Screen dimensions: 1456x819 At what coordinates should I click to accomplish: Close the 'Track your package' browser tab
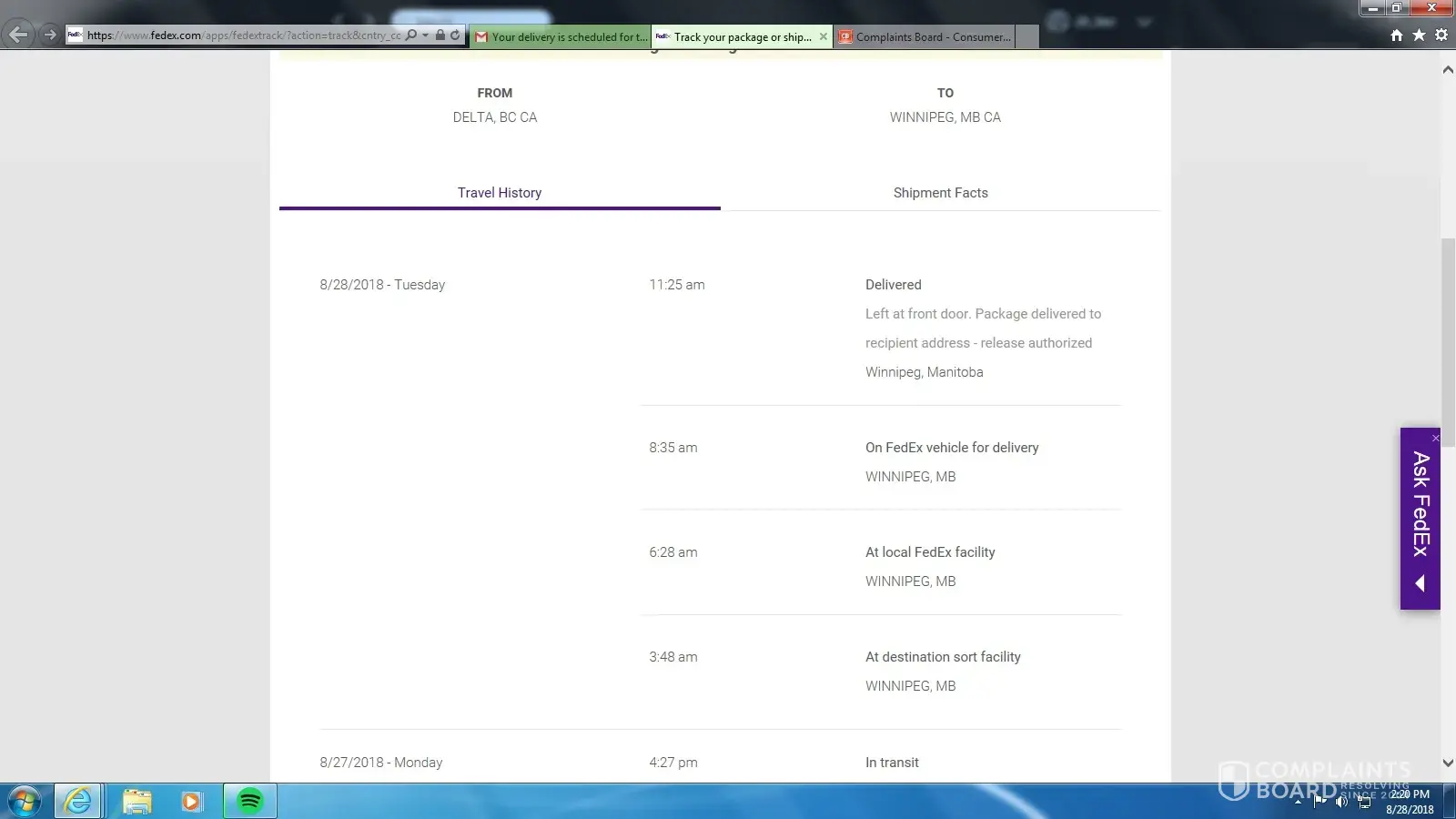(823, 37)
